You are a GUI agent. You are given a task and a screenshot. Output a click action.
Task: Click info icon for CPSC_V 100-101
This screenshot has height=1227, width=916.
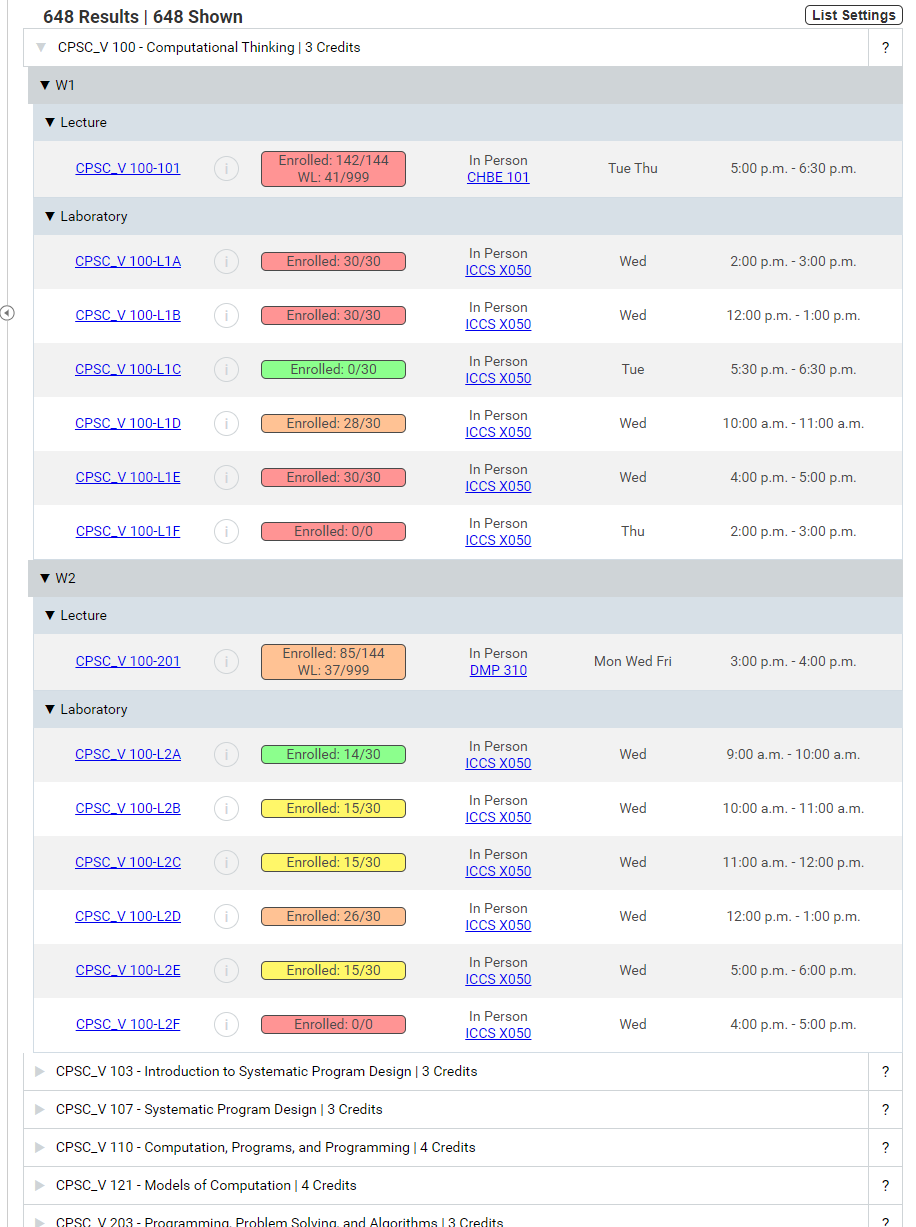click(226, 169)
